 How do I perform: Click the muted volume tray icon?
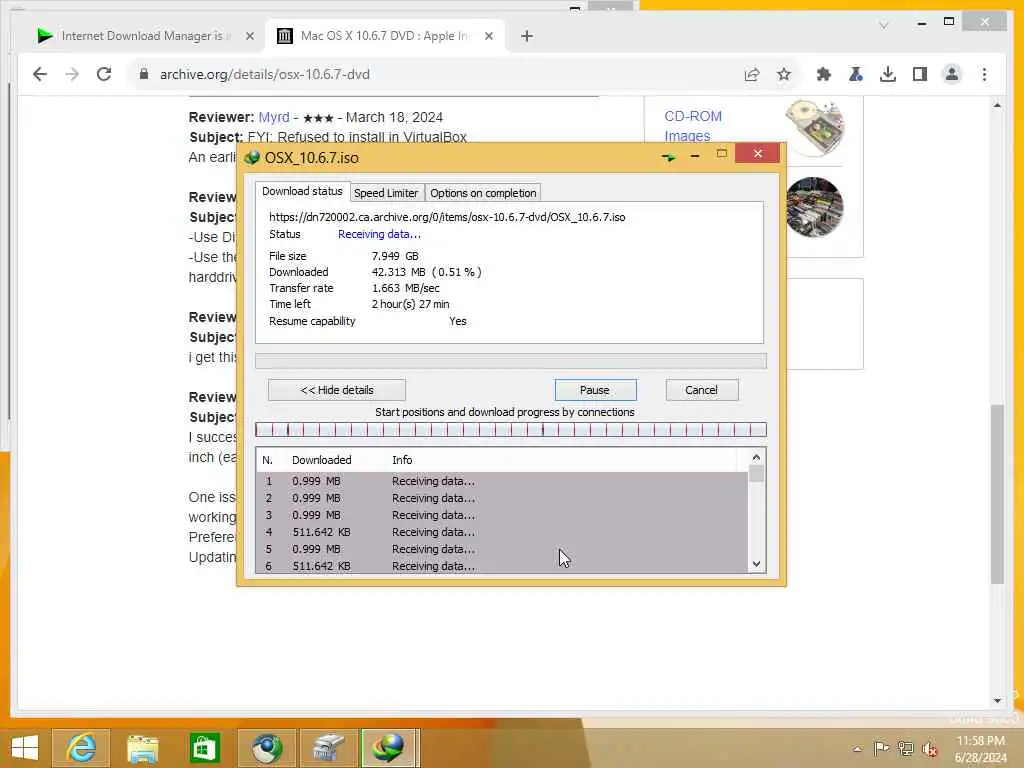point(929,748)
